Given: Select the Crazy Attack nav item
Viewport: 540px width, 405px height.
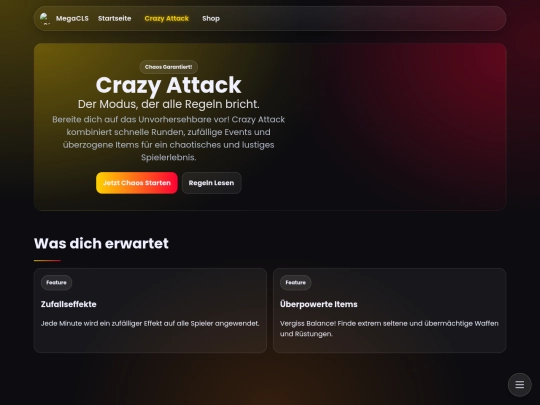Looking at the screenshot, I should point(167,18).
